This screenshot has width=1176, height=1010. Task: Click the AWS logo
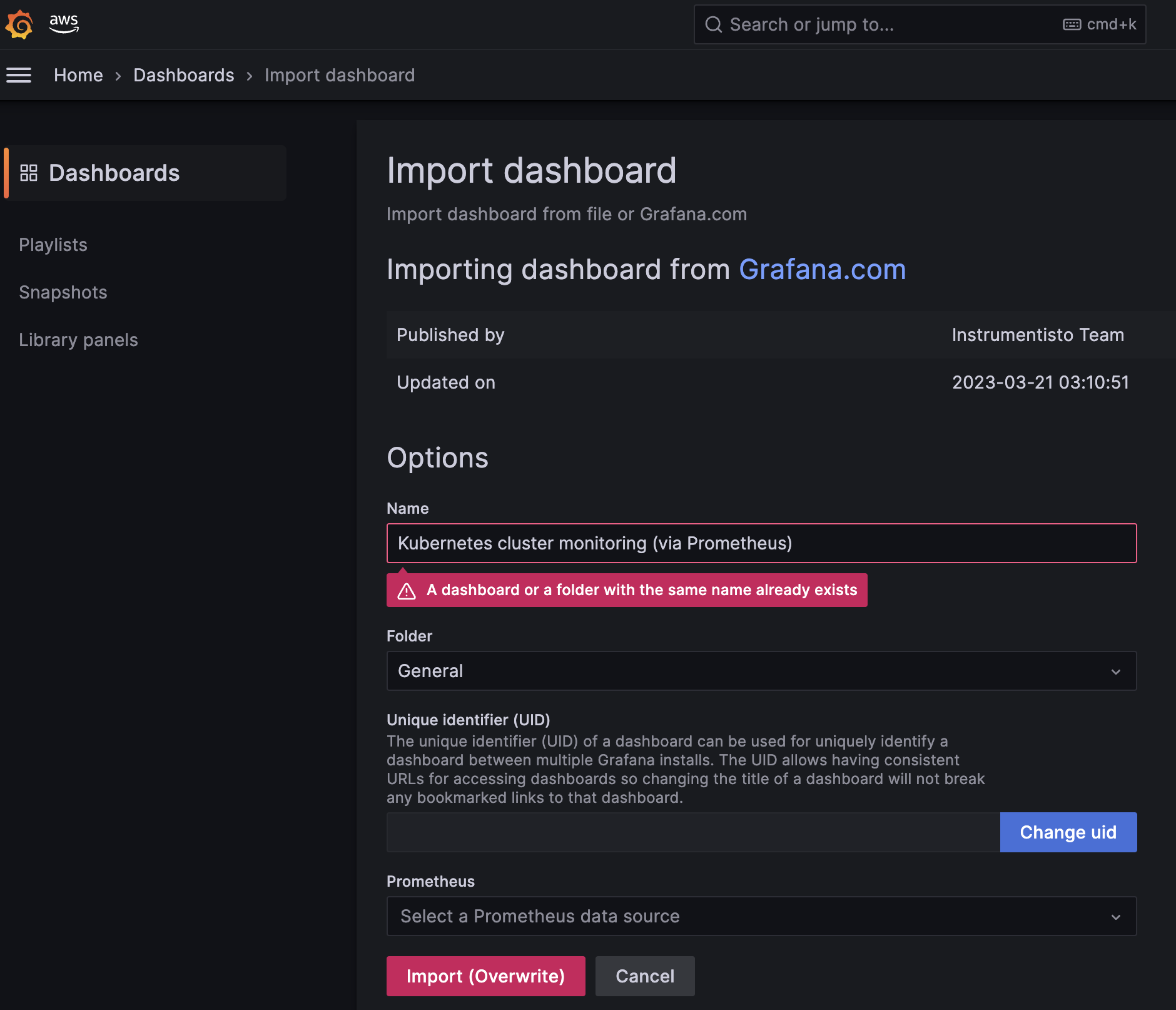(x=64, y=23)
